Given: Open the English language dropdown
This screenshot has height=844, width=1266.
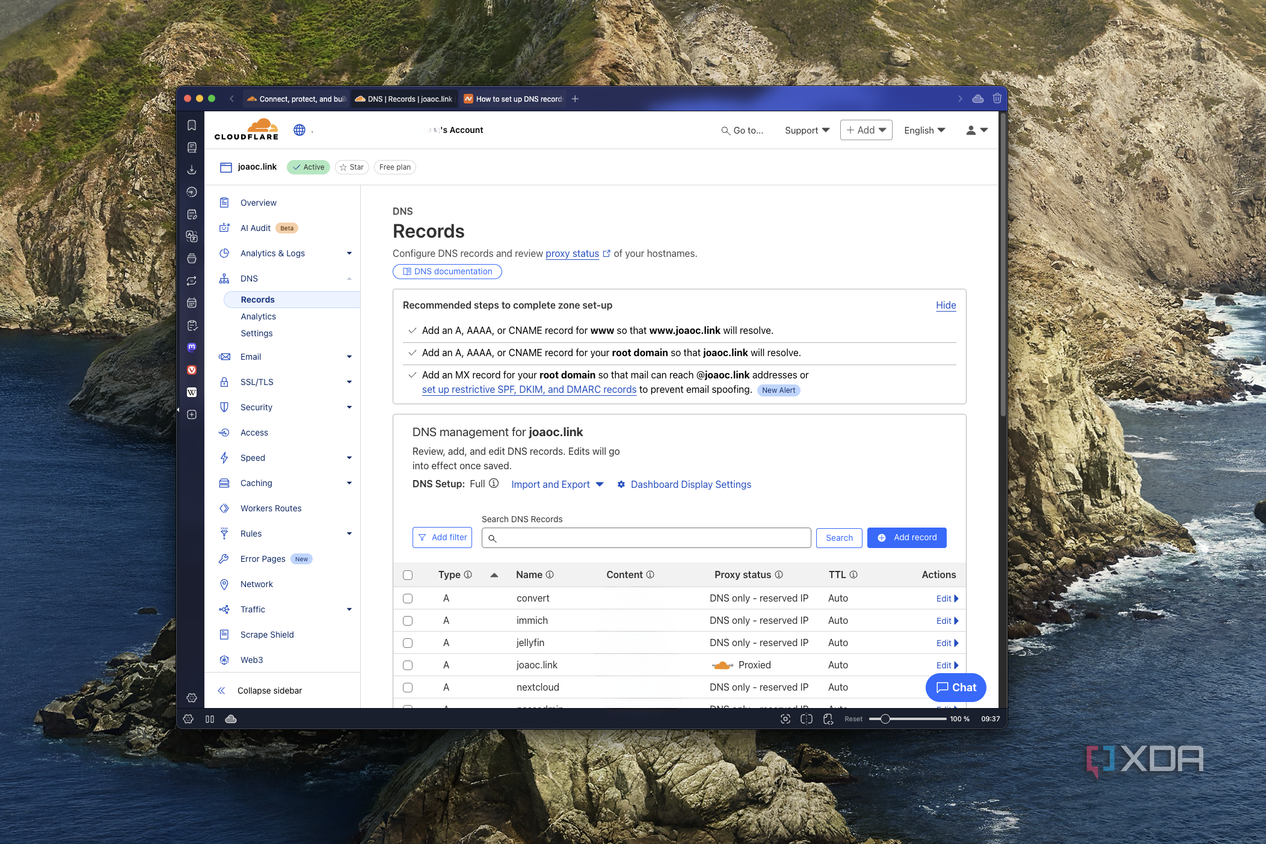Looking at the screenshot, I should (x=924, y=130).
